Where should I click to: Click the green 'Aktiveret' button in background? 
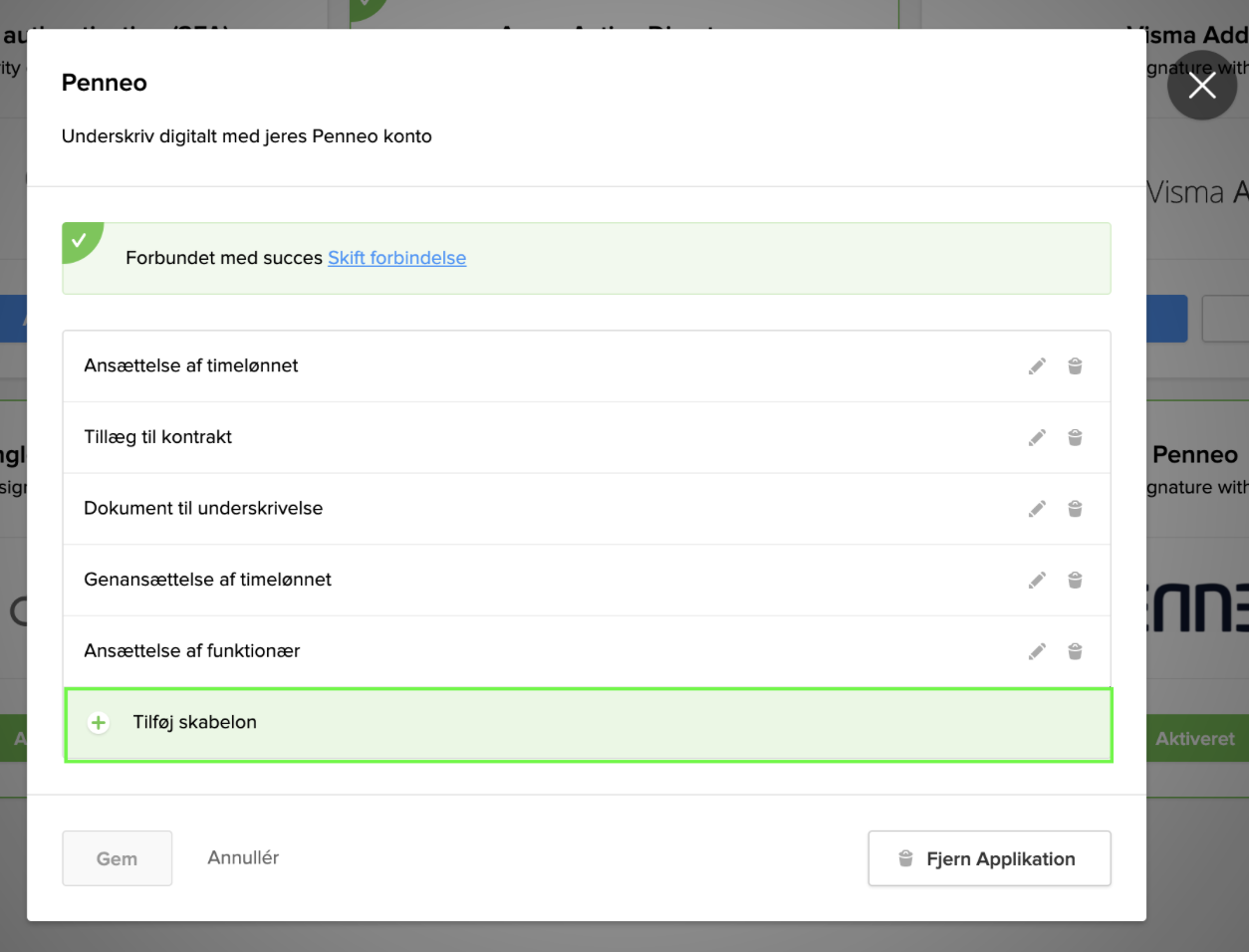pos(1195,739)
